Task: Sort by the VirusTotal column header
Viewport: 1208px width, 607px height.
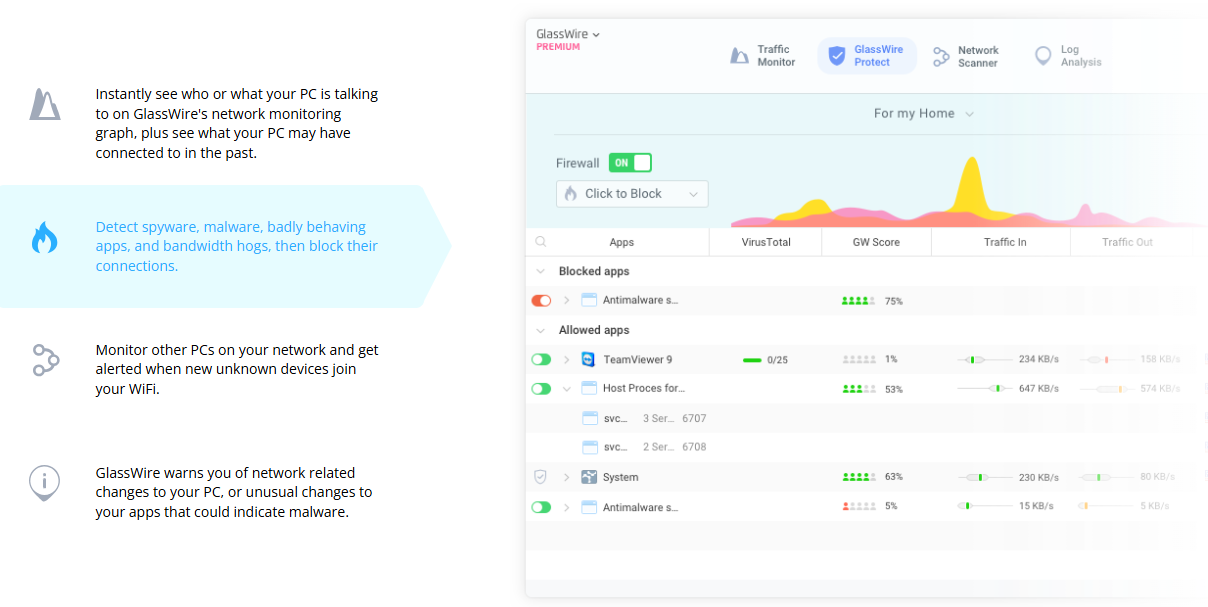Action: (x=765, y=242)
